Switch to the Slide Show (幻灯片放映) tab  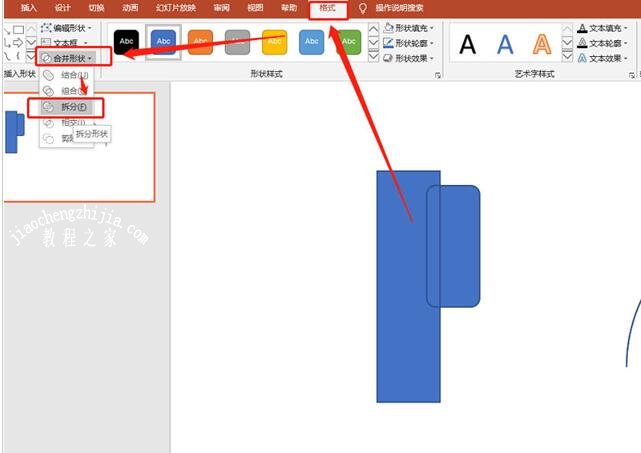click(x=176, y=8)
